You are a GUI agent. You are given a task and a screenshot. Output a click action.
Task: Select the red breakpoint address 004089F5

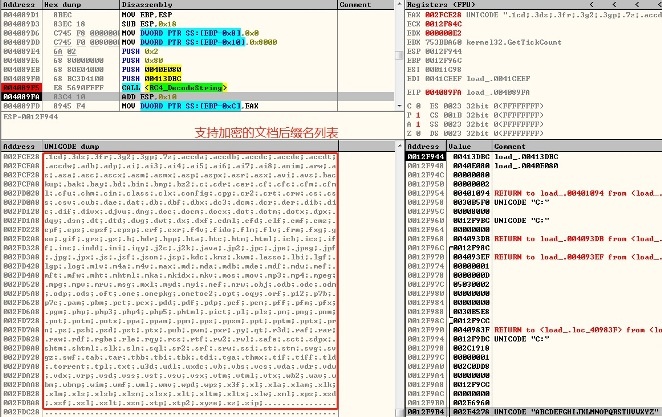click(x=18, y=87)
